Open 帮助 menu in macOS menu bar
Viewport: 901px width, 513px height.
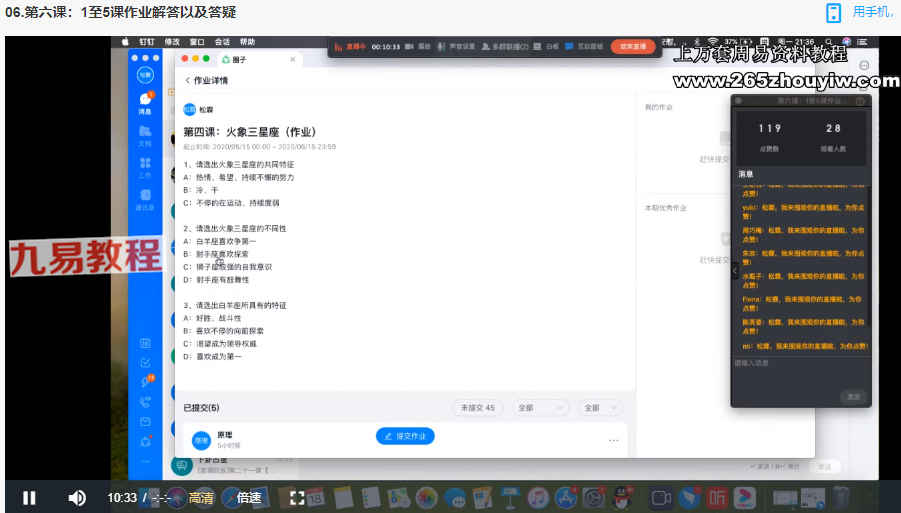coord(247,42)
